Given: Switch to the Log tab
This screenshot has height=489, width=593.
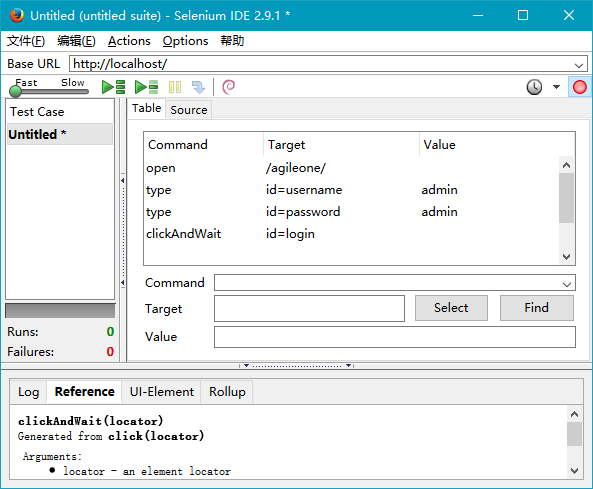Looking at the screenshot, I should click(x=28, y=392).
